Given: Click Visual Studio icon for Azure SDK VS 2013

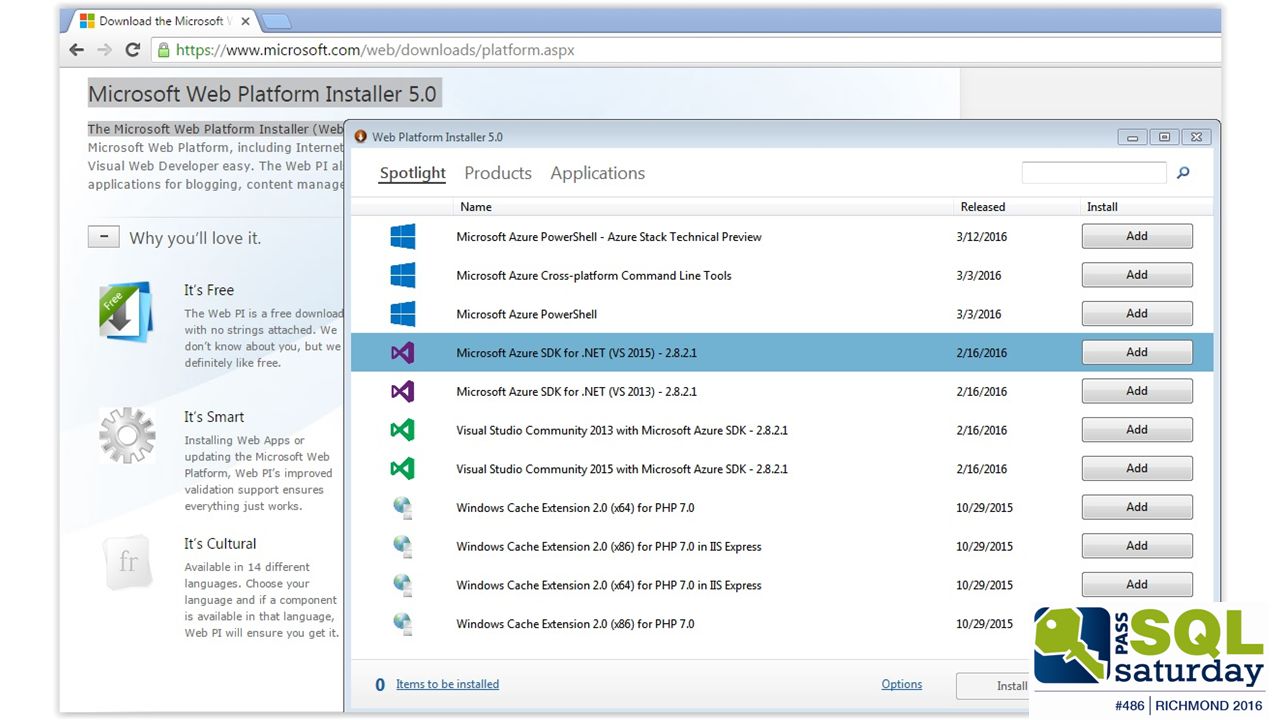Looking at the screenshot, I should coord(403,391).
